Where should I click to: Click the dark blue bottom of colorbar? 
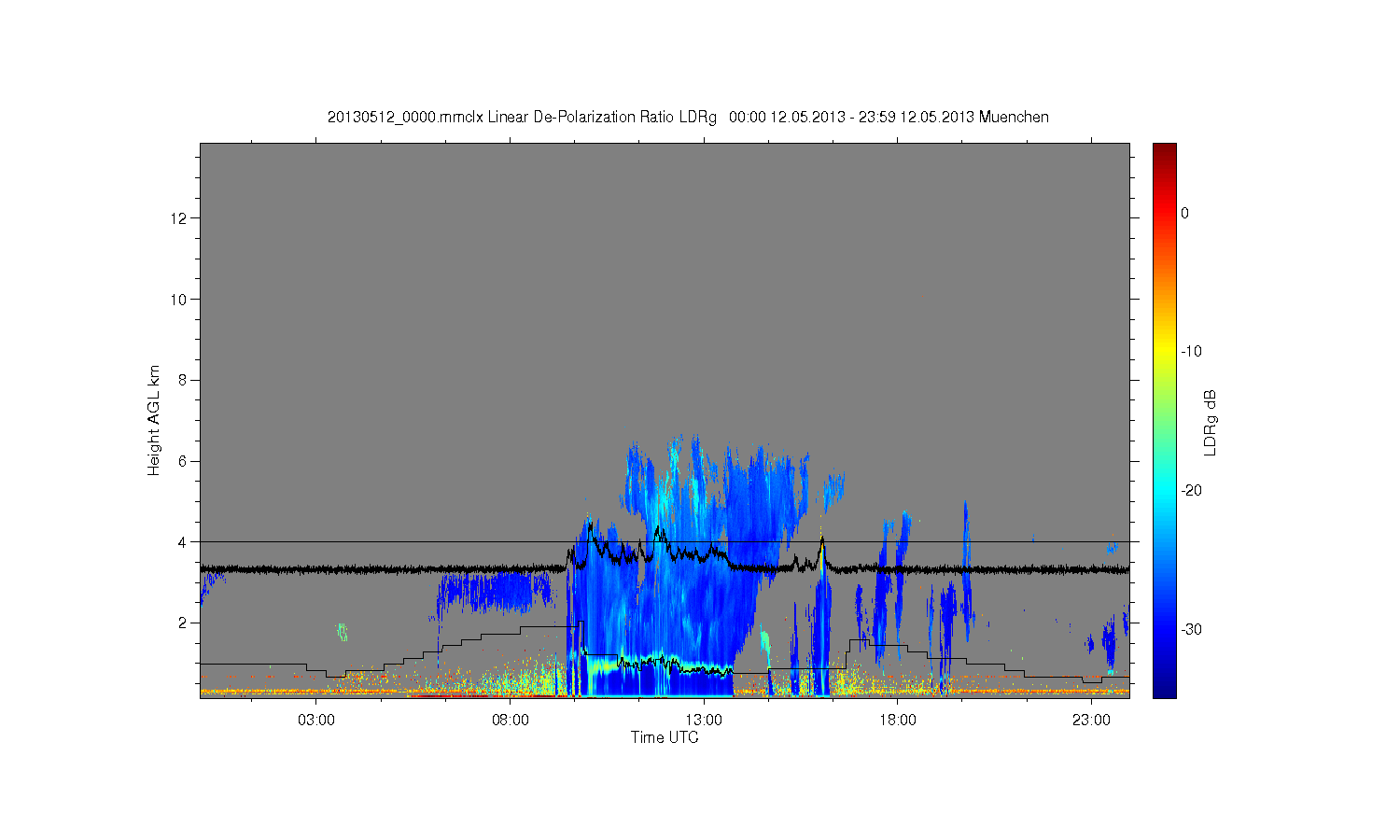click(1165, 691)
